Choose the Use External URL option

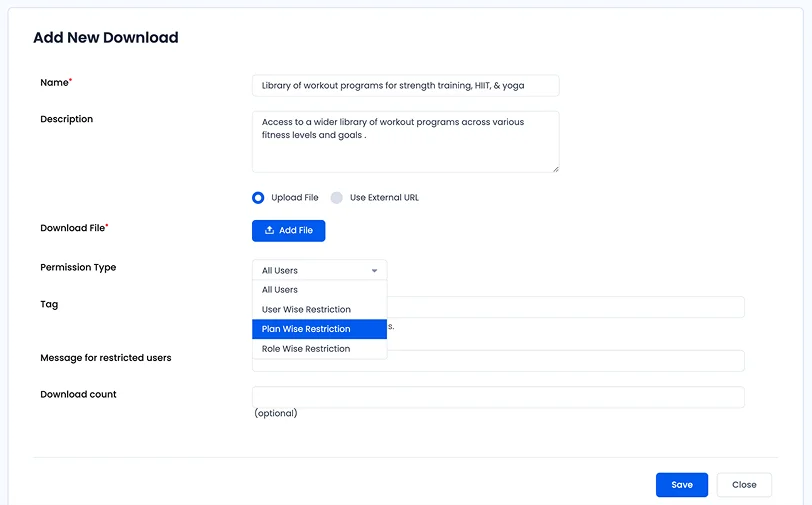click(x=337, y=198)
